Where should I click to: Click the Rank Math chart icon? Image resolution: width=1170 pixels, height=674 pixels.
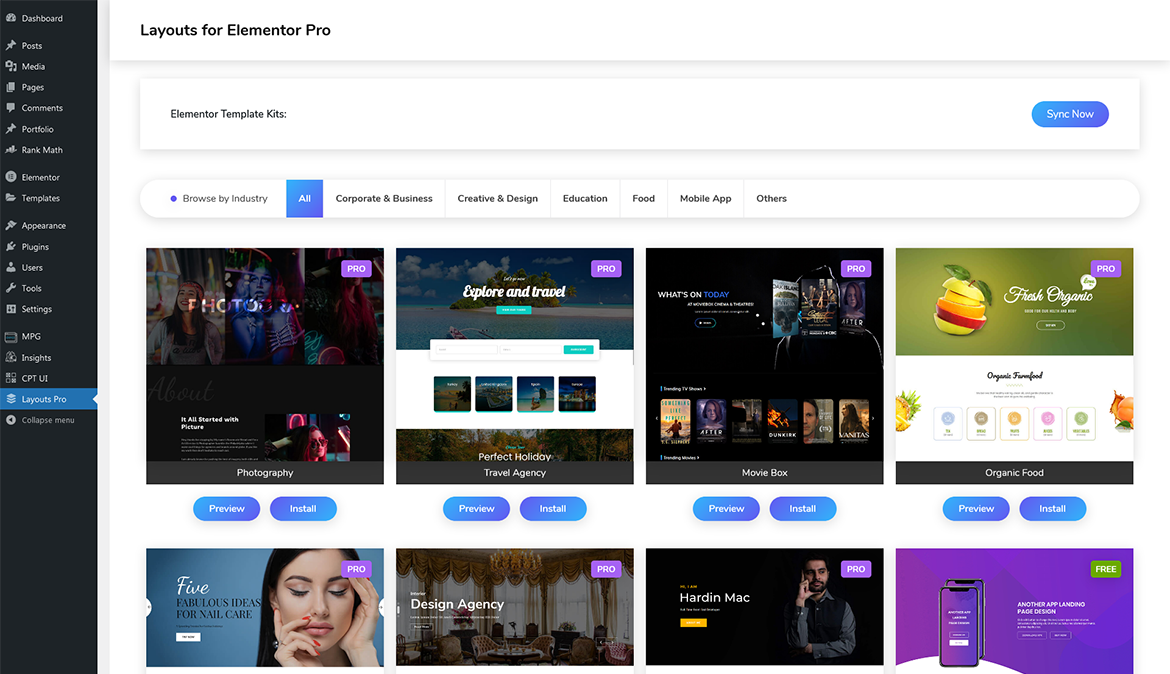[x=10, y=150]
